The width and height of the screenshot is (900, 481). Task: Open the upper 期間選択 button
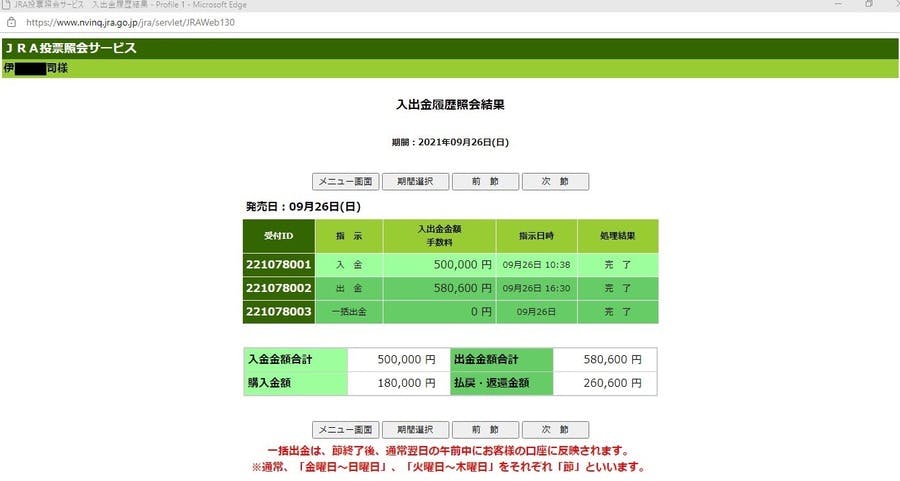pyautogui.click(x=415, y=182)
